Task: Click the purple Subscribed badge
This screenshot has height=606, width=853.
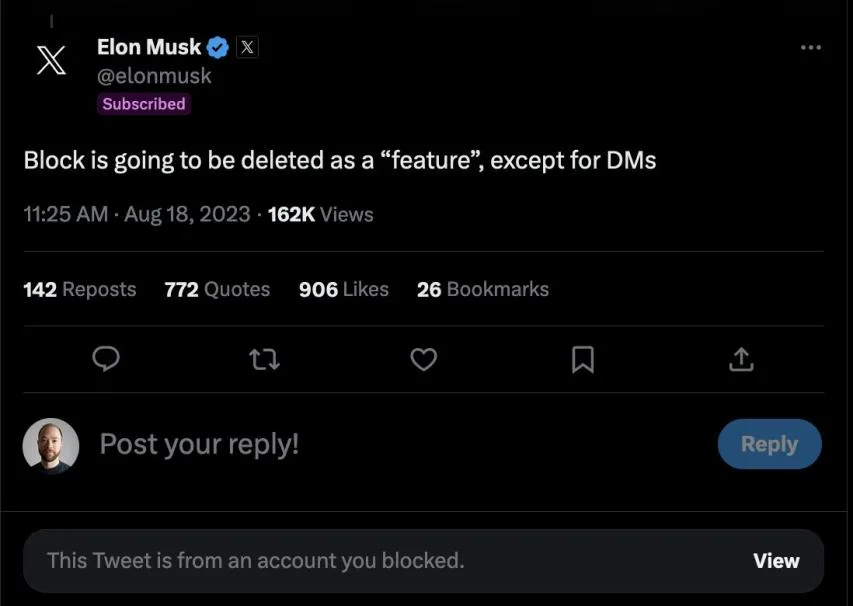Action: pos(143,104)
